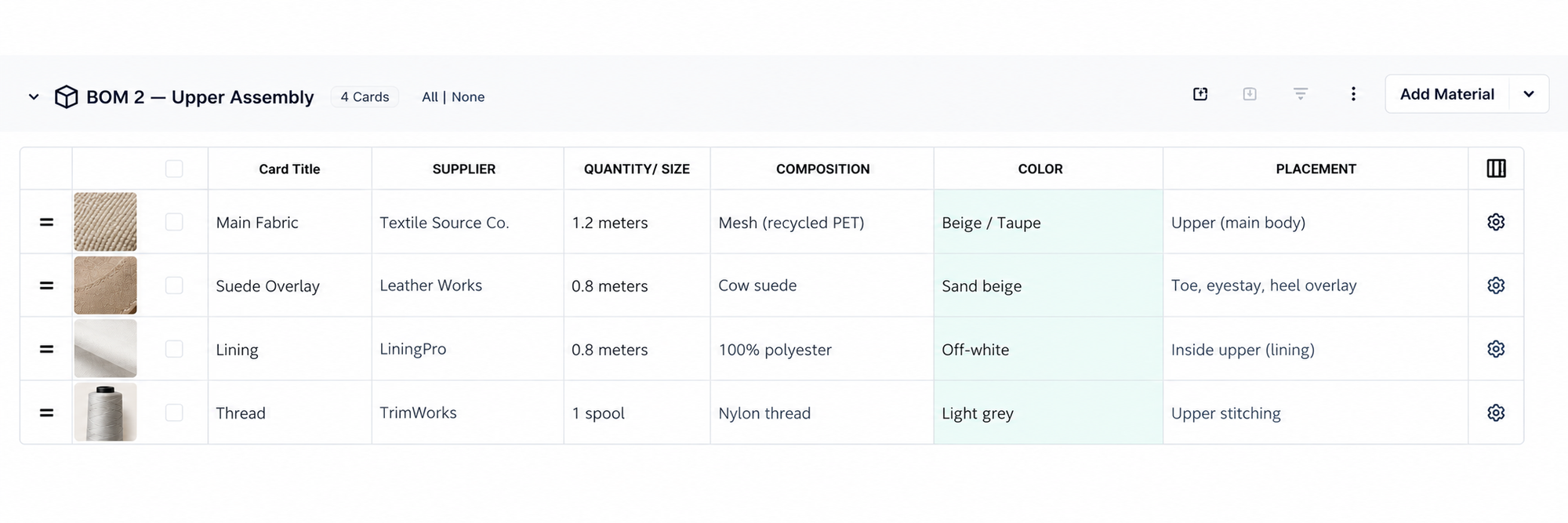Click the download icon in toolbar

point(1250,94)
